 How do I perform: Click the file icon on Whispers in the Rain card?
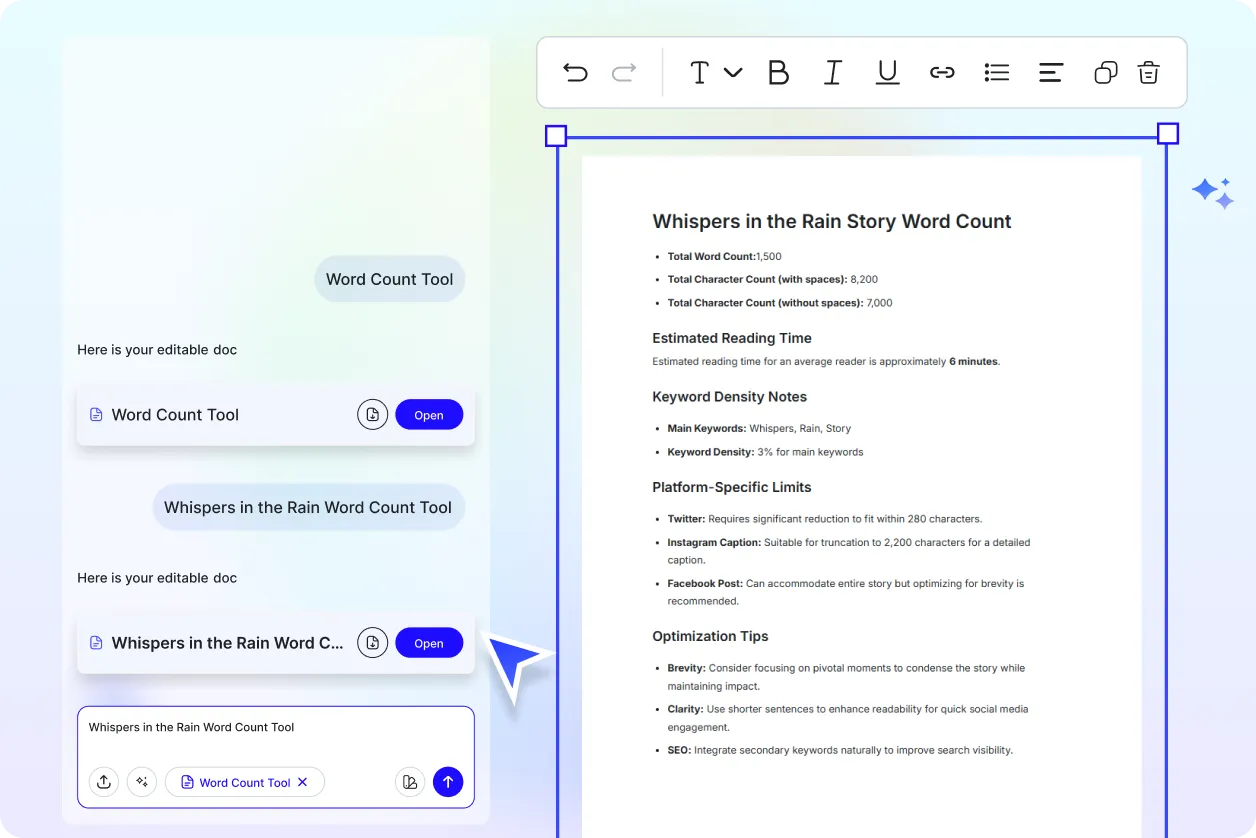[96, 643]
